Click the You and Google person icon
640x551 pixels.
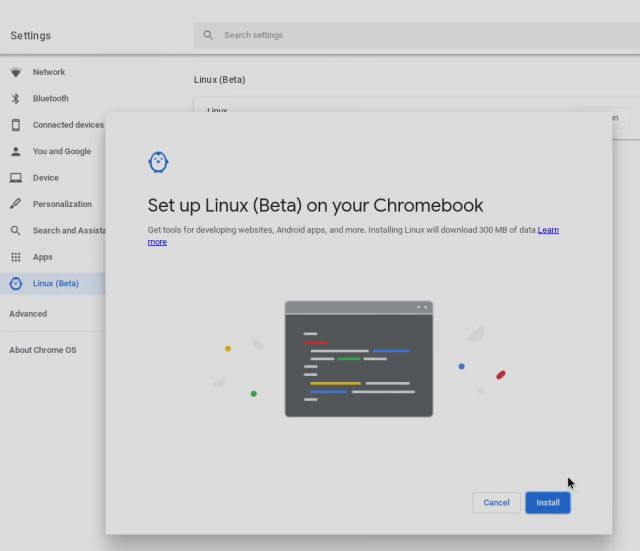click(x=16, y=151)
